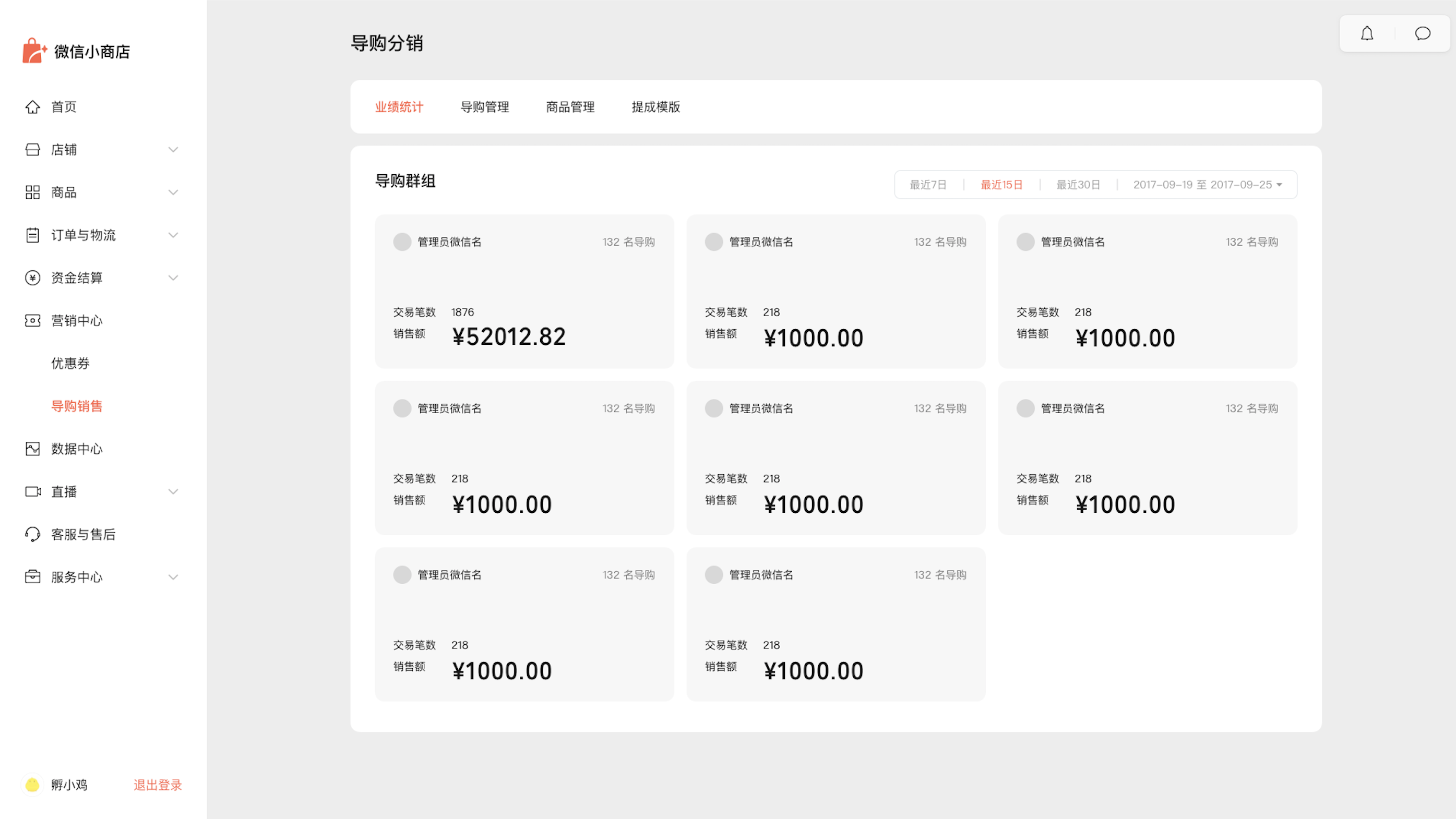Image resolution: width=1456 pixels, height=819 pixels.
Task: Switch to the 提成模版 tab
Action: 655,107
